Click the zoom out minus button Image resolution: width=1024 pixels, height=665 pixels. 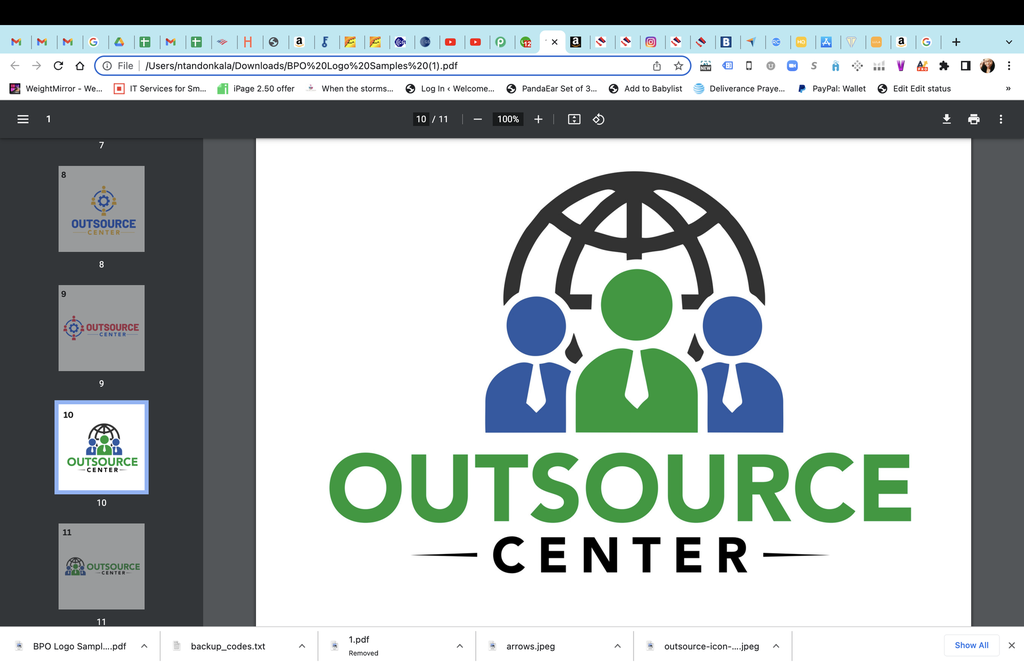[x=478, y=119]
